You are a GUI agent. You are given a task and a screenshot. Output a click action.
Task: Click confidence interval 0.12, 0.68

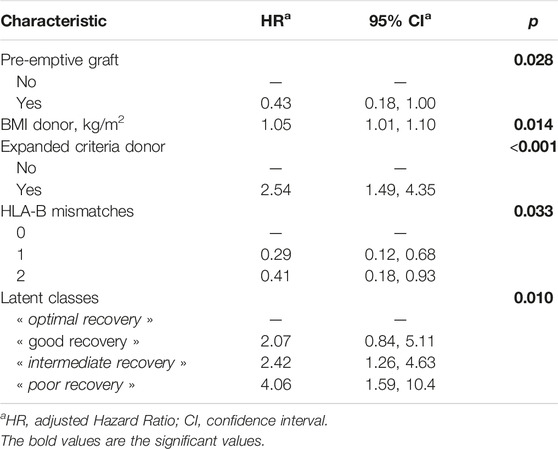point(400,255)
